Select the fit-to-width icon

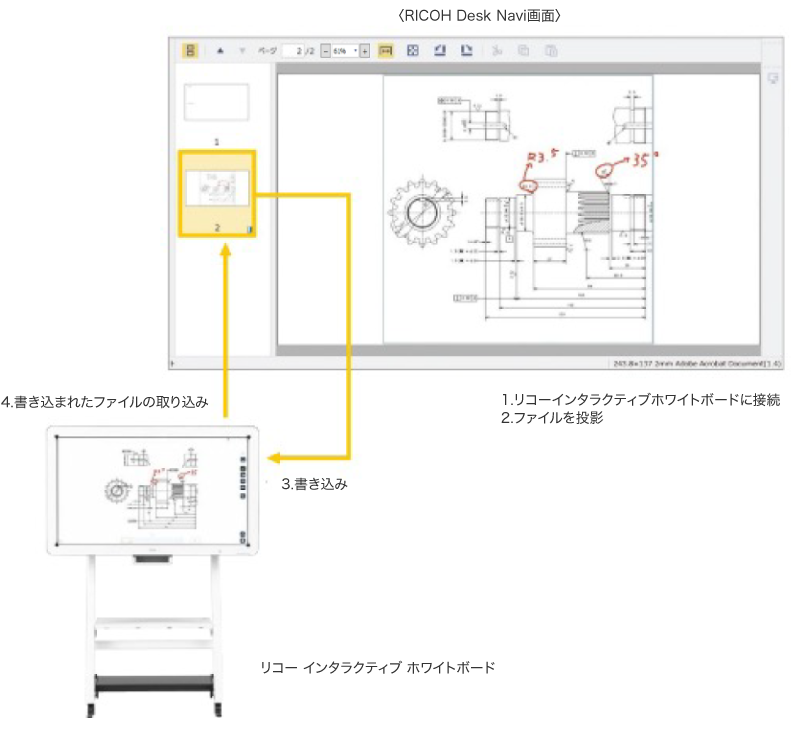[386, 51]
